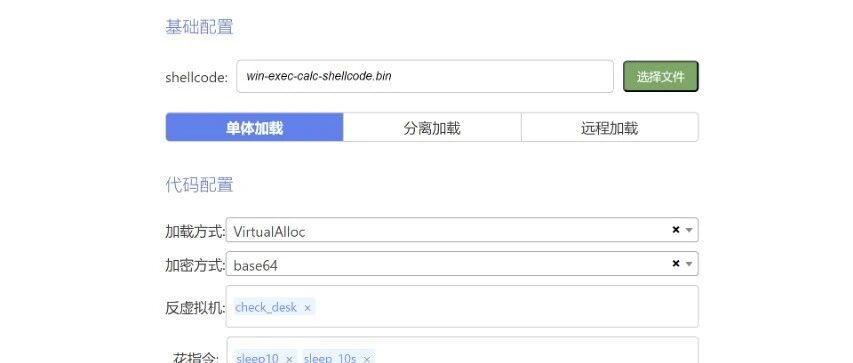The image size is (853, 363).
Task: Select the check_desk tag text
Action: point(266,307)
